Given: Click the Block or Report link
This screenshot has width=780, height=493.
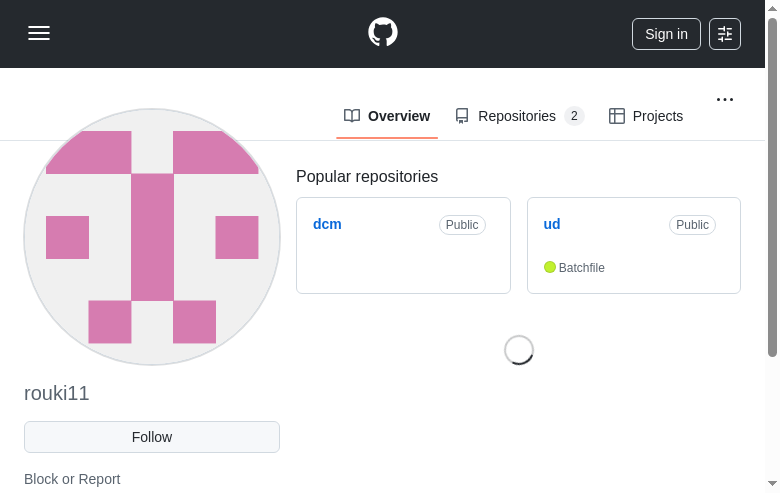Looking at the screenshot, I should tap(72, 479).
